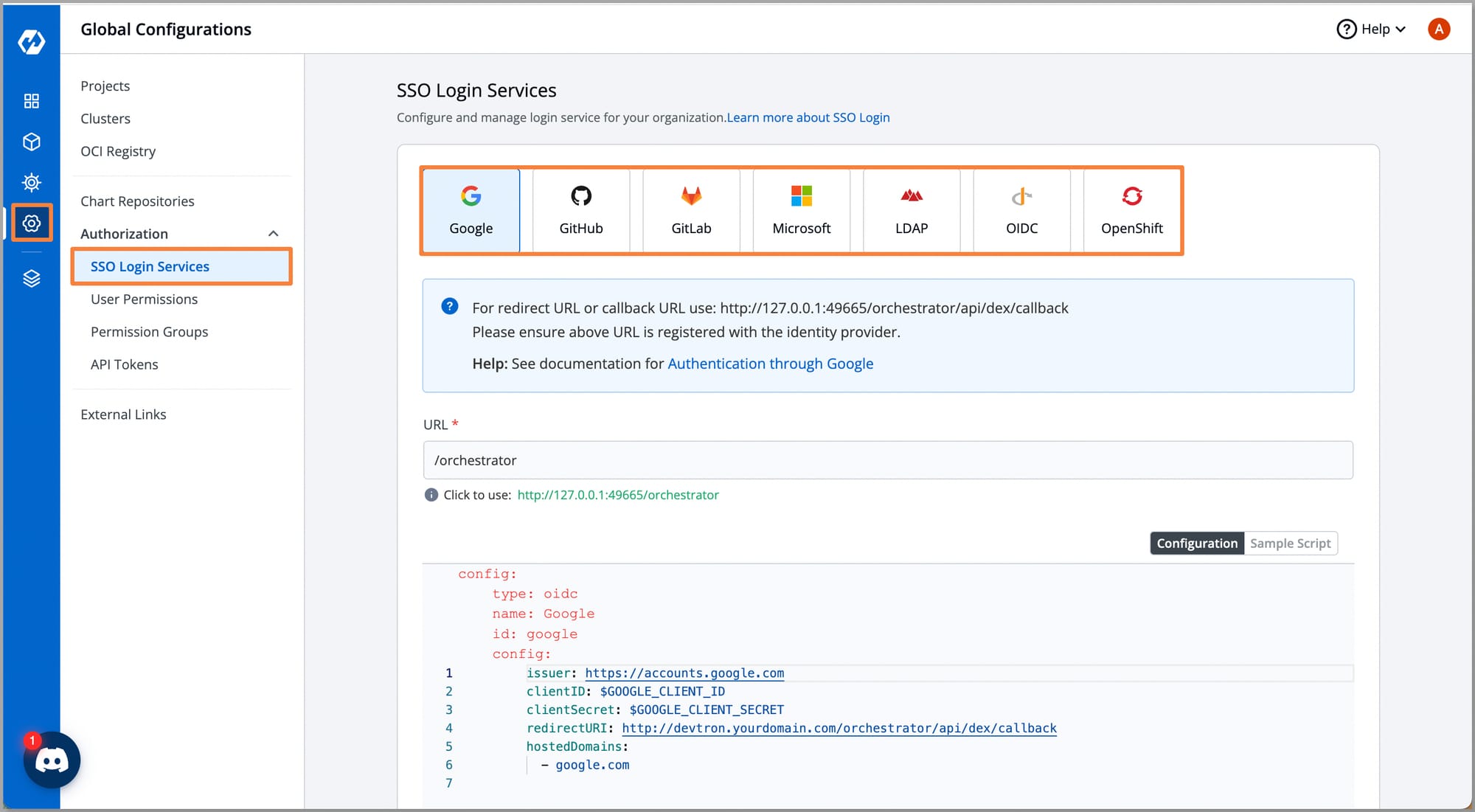Click the accounts.google.com issuer link
This screenshot has height=812, width=1475.
(x=684, y=673)
